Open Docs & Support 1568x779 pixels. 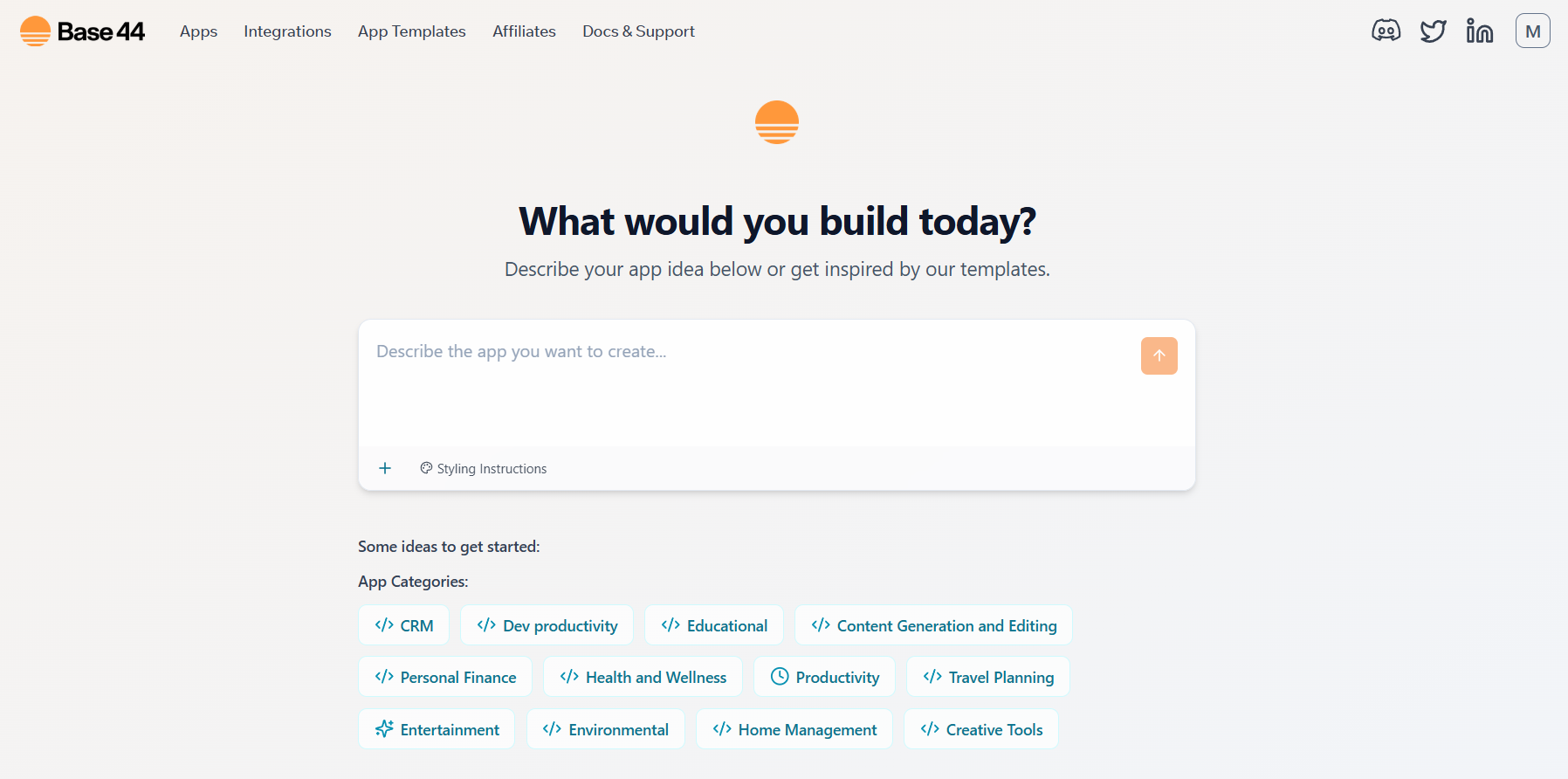(638, 31)
